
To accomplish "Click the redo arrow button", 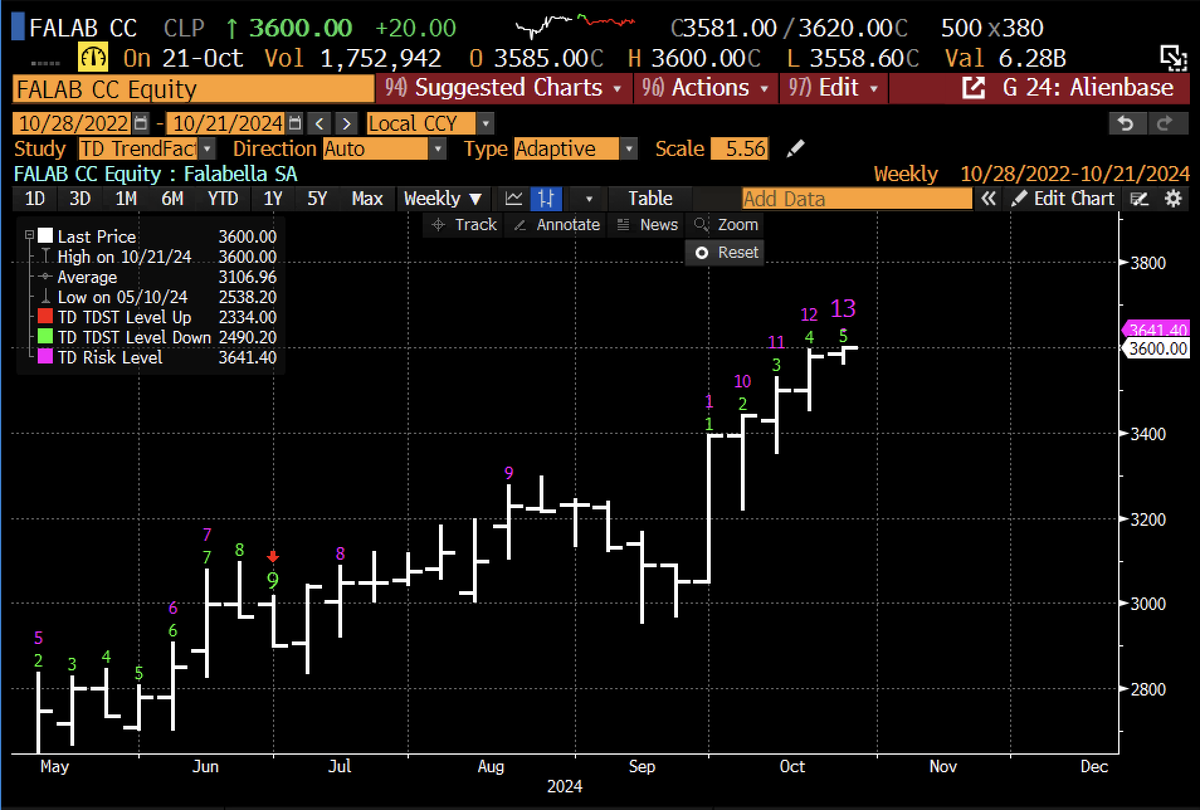I will (x=1166, y=124).
